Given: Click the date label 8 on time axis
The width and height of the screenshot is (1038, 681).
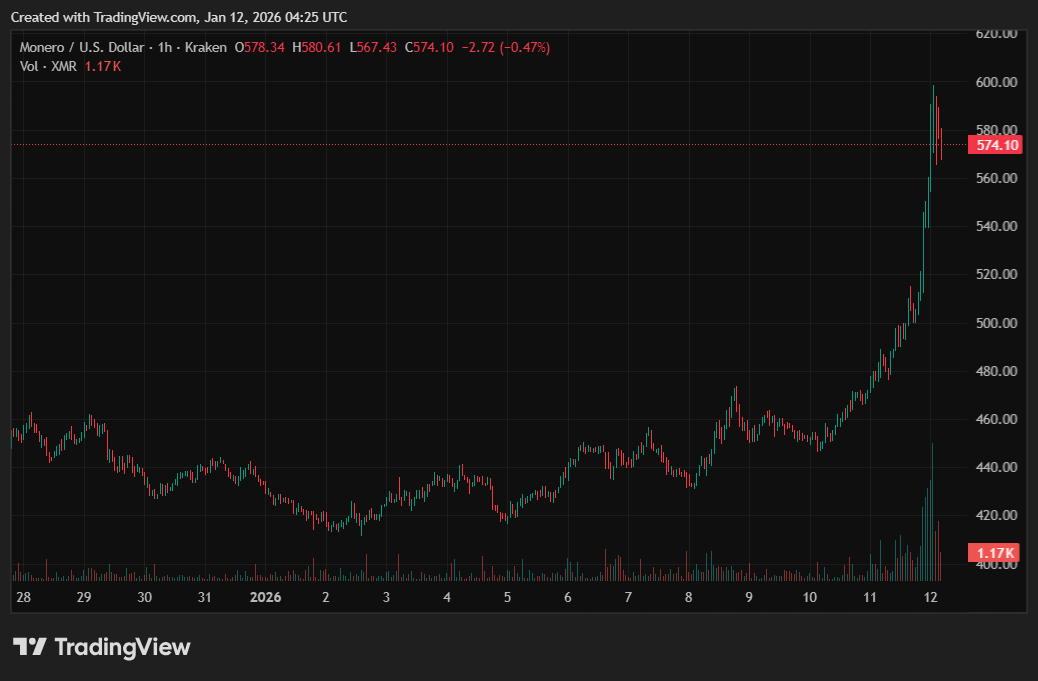Looking at the screenshot, I should pos(688,597).
